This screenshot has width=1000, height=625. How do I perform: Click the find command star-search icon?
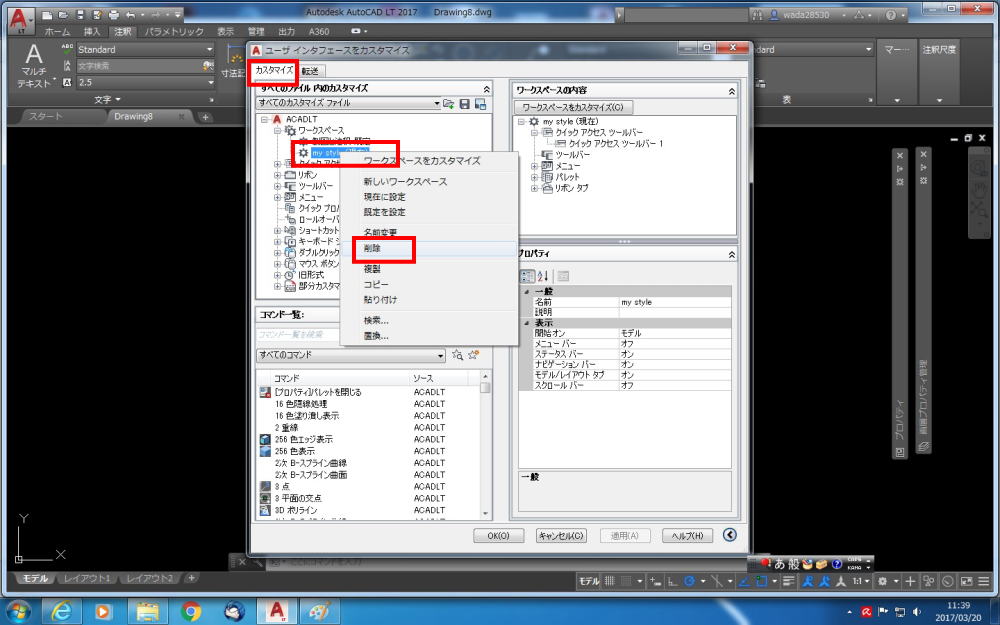457,355
